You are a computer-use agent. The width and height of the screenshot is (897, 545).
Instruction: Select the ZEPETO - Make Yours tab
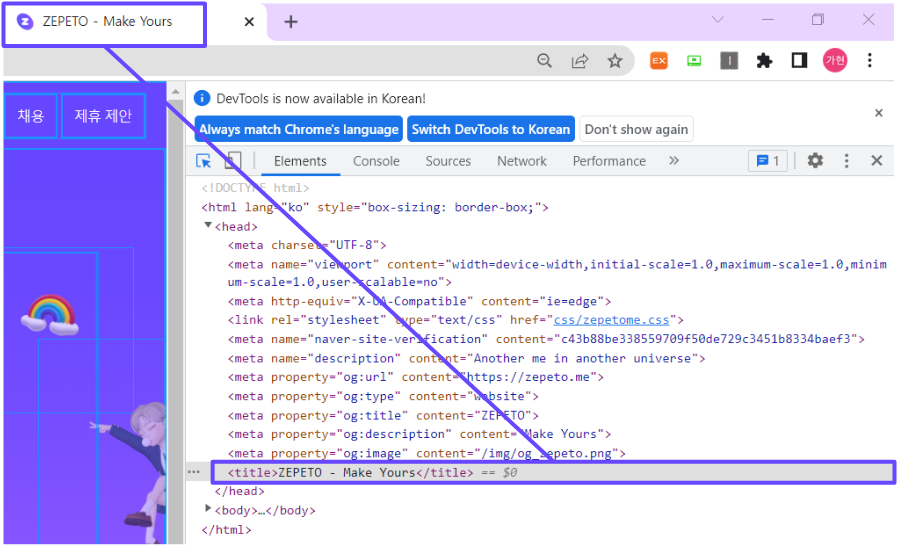coord(105,24)
